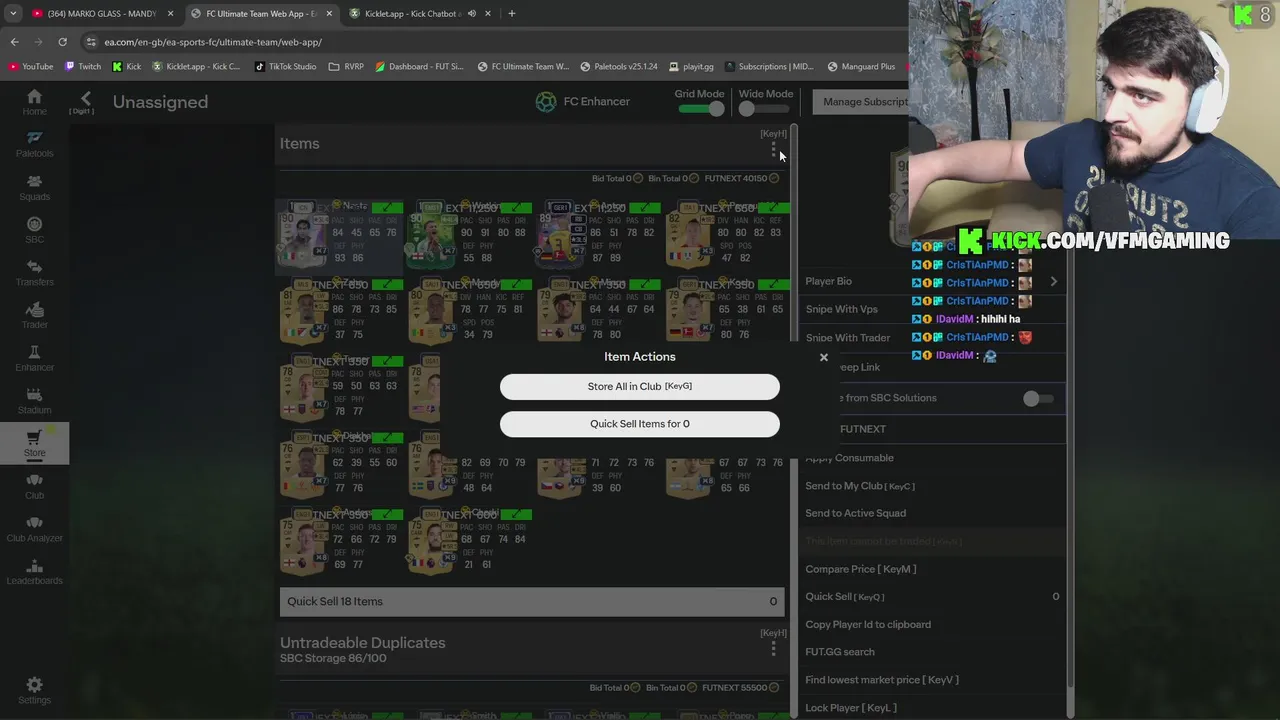This screenshot has width=1280, height=720.
Task: Open Club Analyzer in the sidebar
Action: click(x=34, y=528)
